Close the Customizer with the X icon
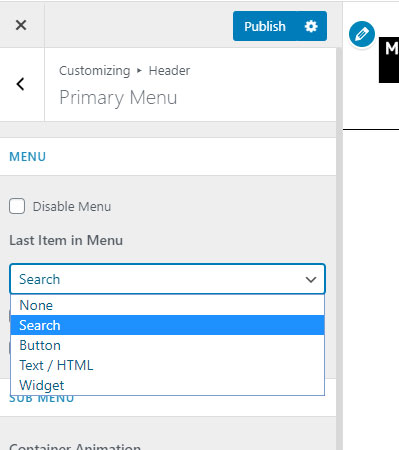The image size is (399, 450). click(21, 25)
